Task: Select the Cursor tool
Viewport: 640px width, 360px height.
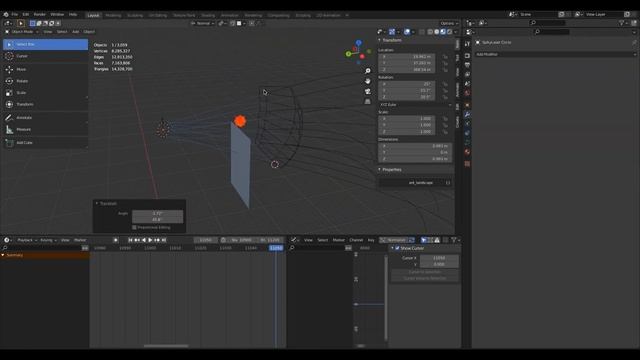Action: [45, 56]
